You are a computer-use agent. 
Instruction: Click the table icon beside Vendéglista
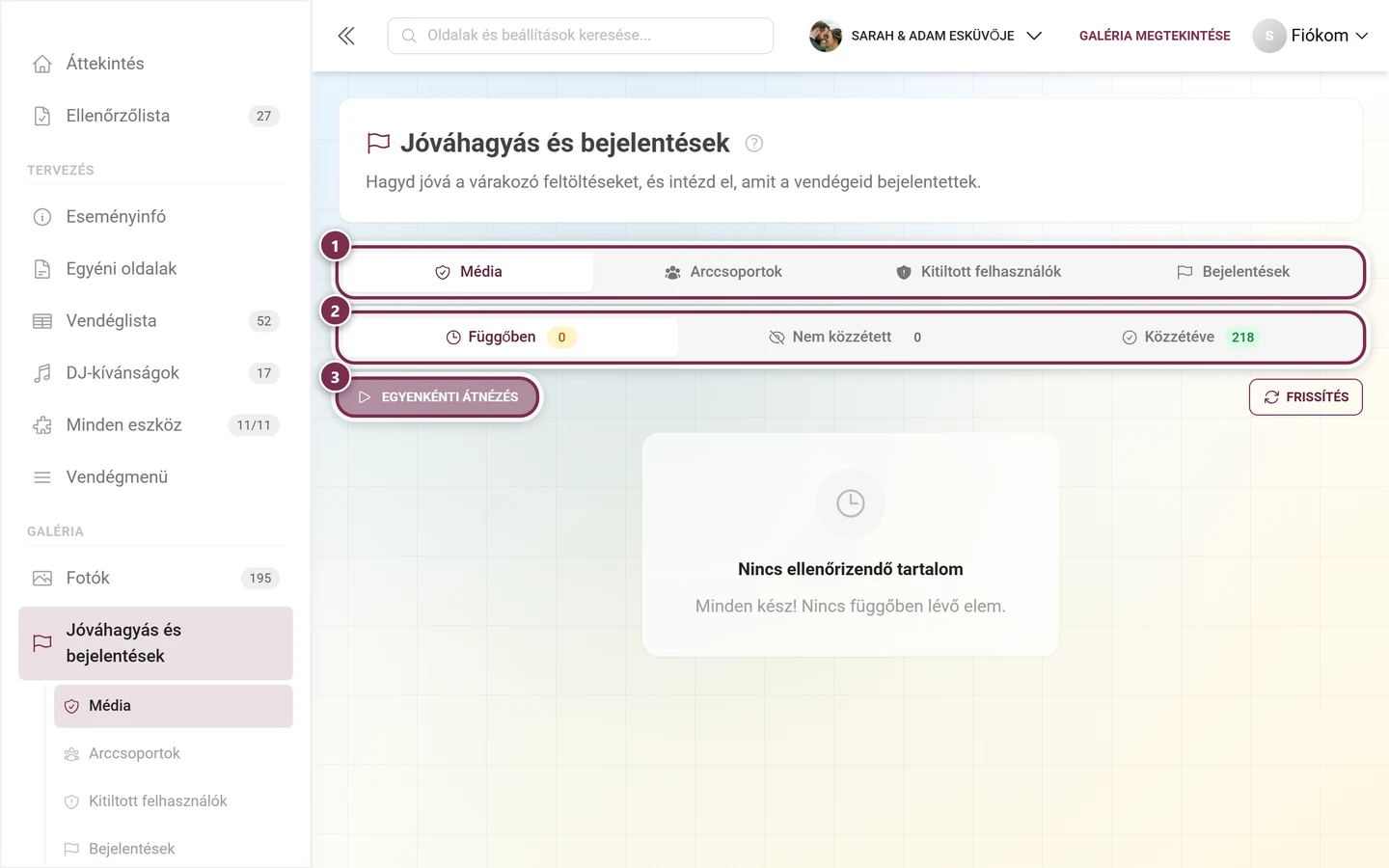42,321
